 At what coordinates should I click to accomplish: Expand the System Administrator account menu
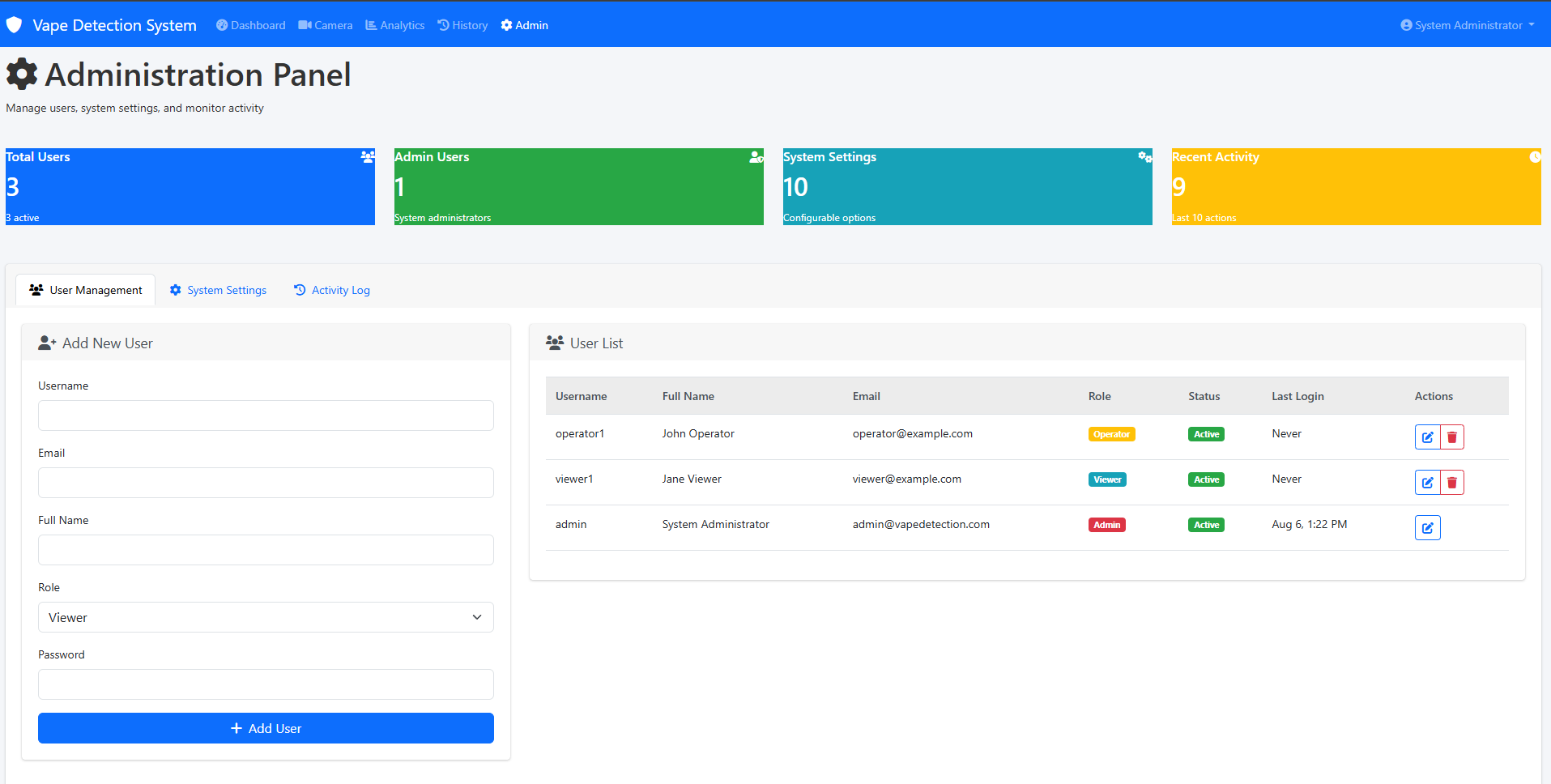[x=1467, y=25]
